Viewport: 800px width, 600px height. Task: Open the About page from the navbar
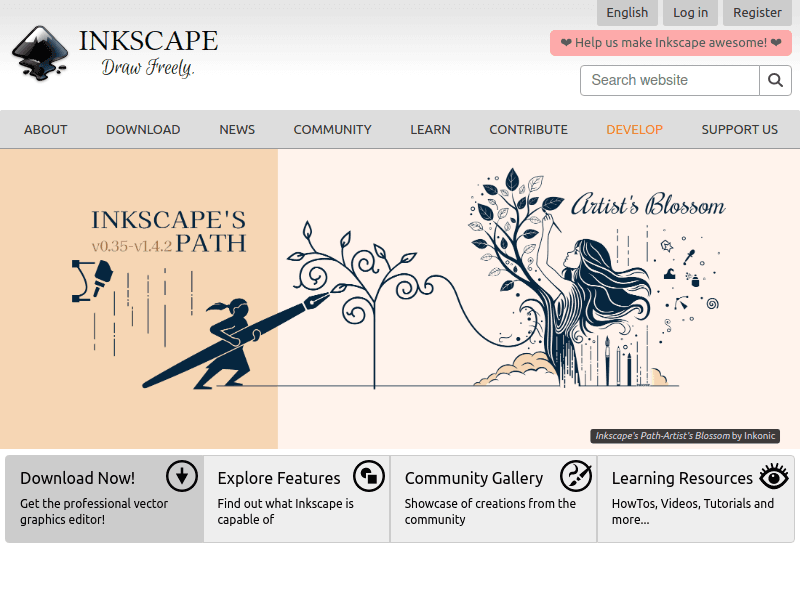[45, 129]
